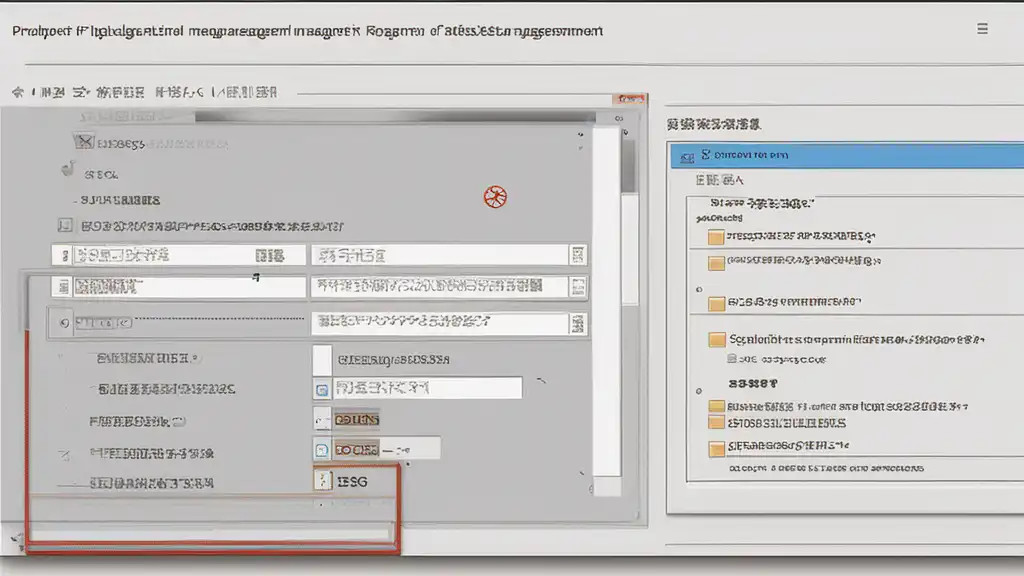Click the red circular icon in the dialog
Viewport: 1024px width, 576px height.
coord(495,197)
